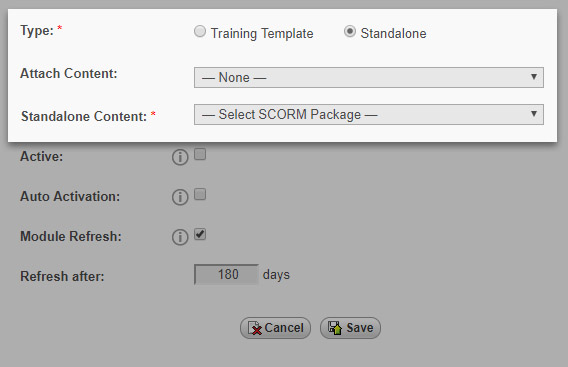Choose the Standalone radio option
Viewport: 568px width, 367px height.
pyautogui.click(x=350, y=32)
